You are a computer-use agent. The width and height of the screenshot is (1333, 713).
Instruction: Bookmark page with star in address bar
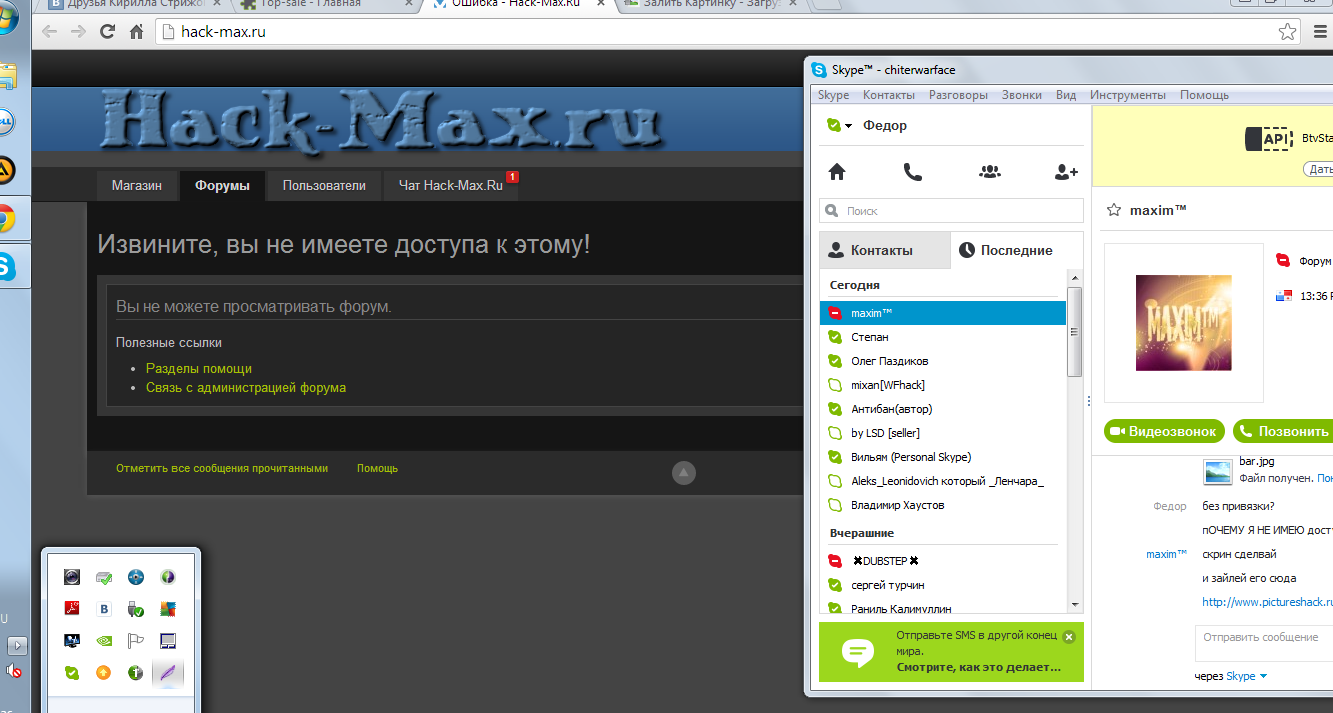[1288, 32]
